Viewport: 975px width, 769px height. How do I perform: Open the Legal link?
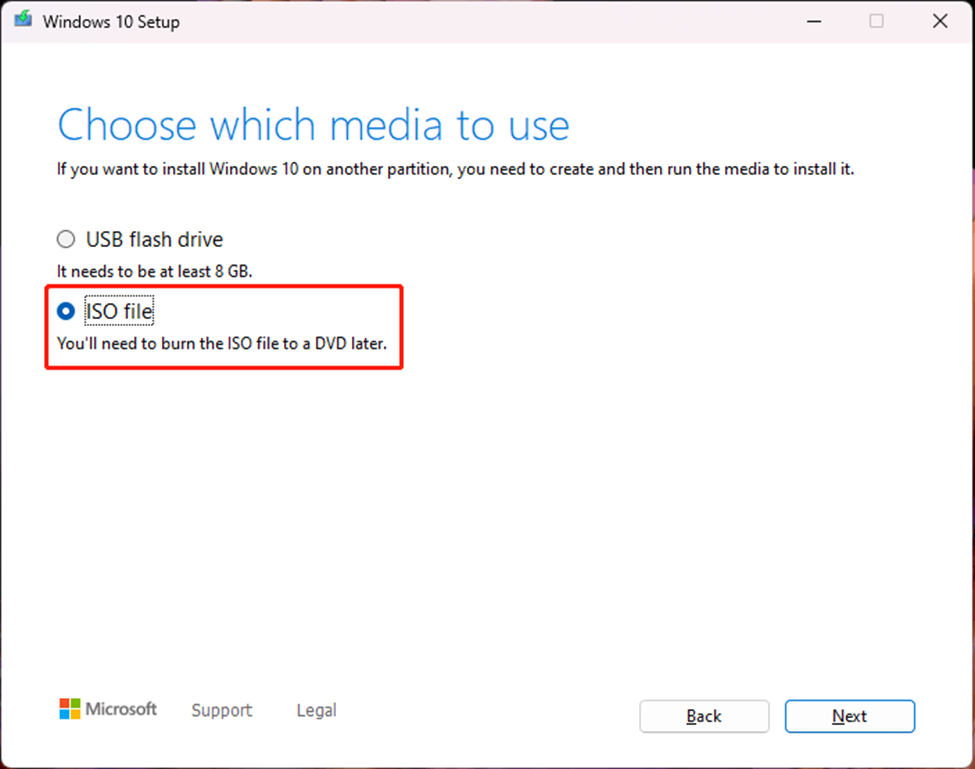click(317, 710)
